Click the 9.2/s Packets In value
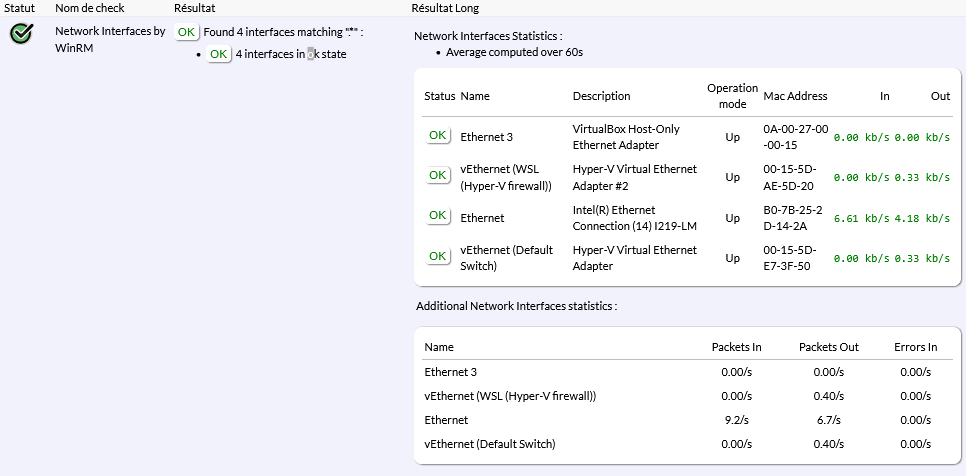This screenshot has height=476, width=966. (x=736, y=420)
